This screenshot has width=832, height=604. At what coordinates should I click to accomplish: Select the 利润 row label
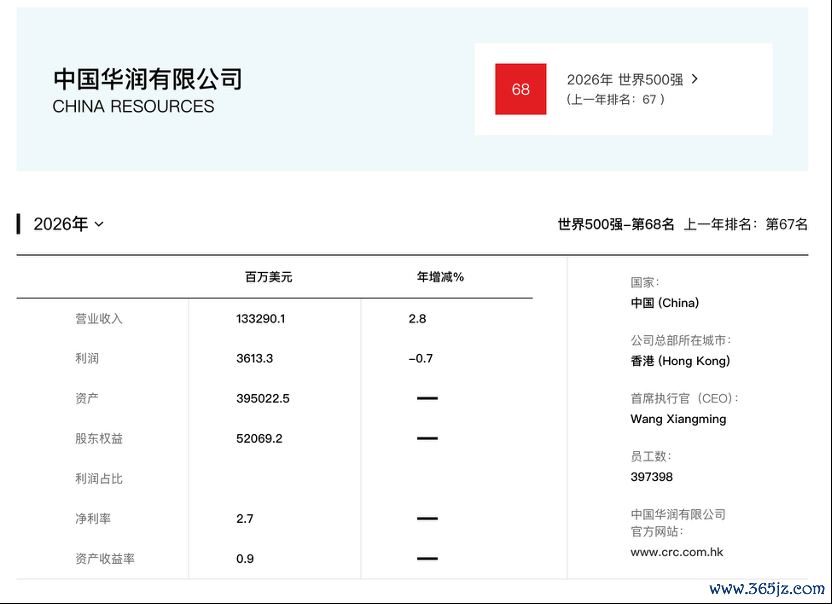[x=86, y=358]
